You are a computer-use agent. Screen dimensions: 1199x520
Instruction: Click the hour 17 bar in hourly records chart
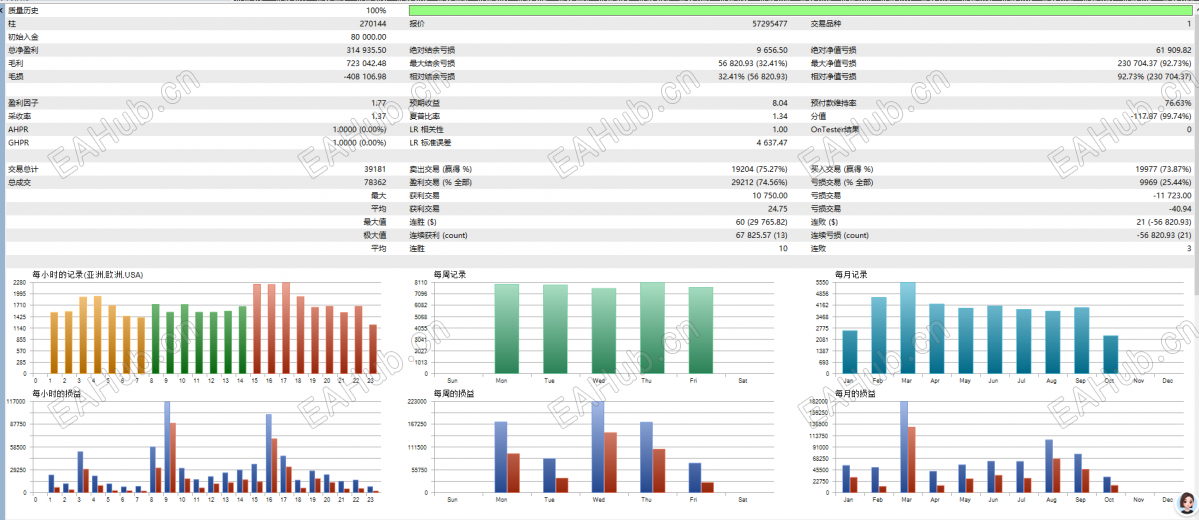tap(285, 328)
